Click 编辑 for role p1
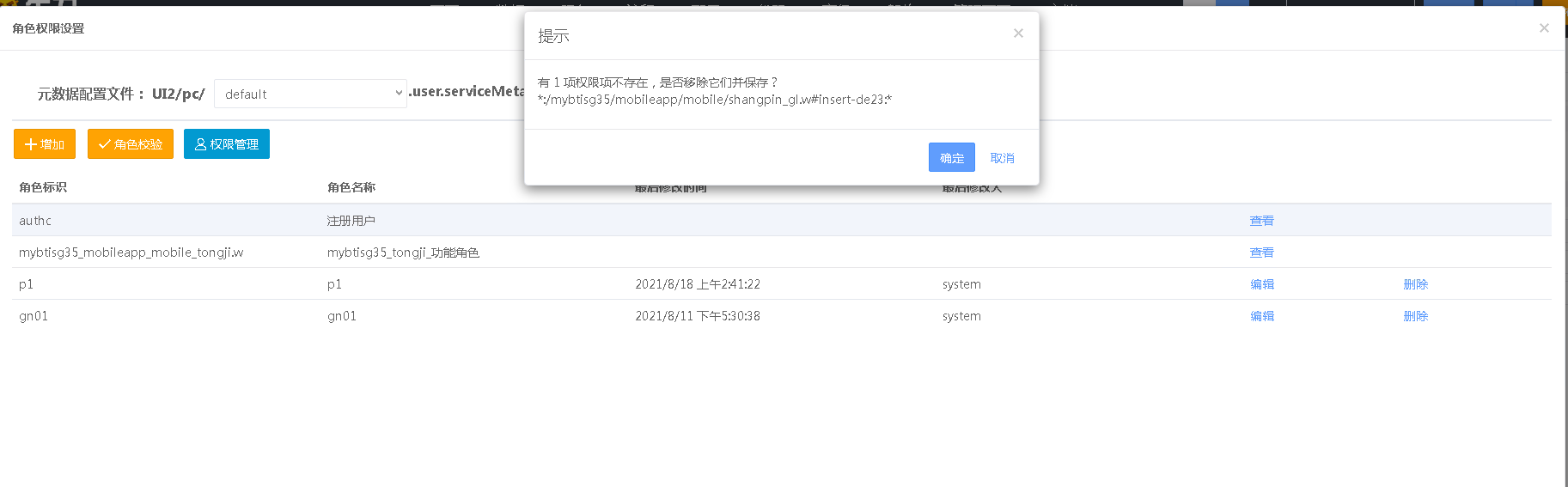1568x487 pixels. point(1261,284)
